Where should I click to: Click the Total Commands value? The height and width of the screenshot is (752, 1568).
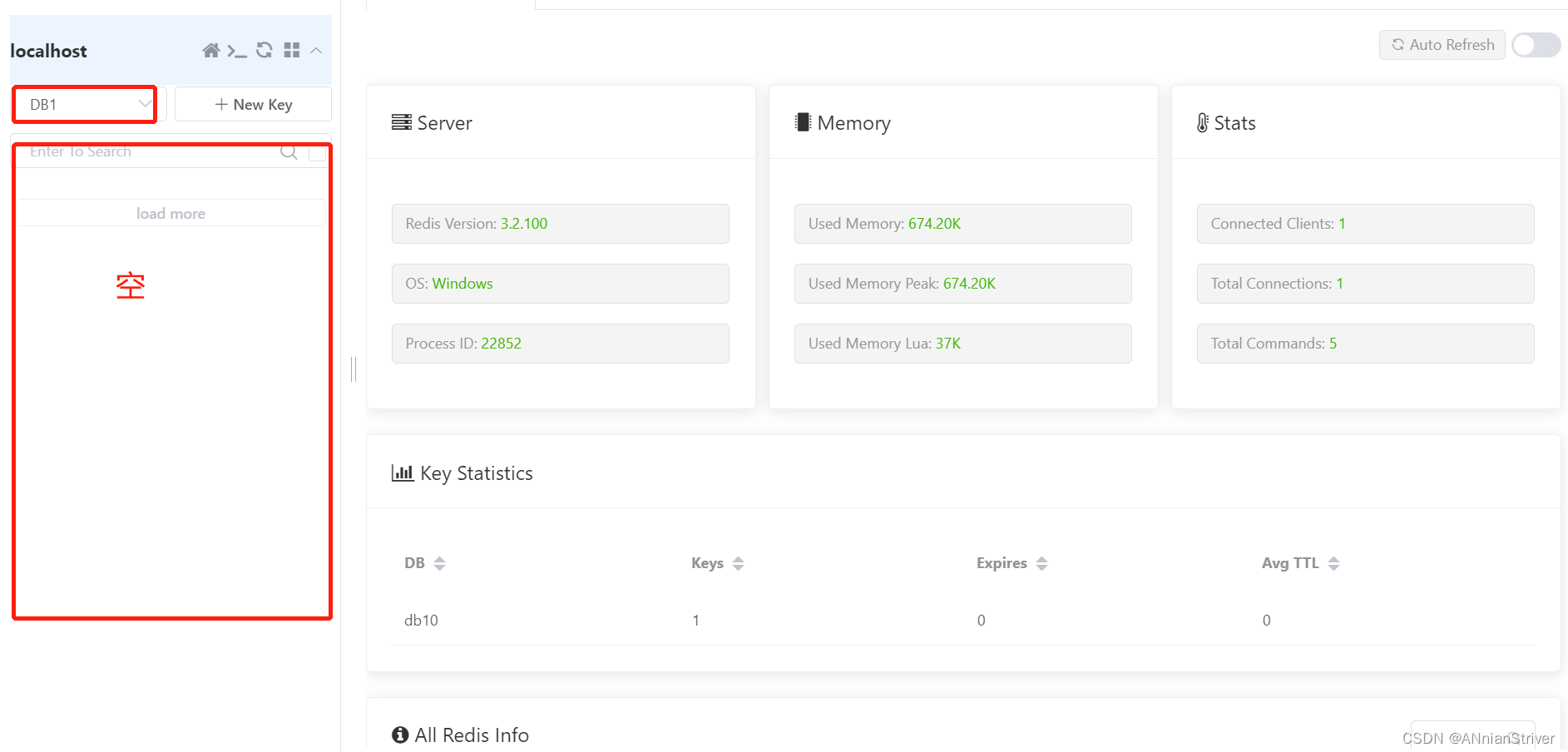[1333, 344]
